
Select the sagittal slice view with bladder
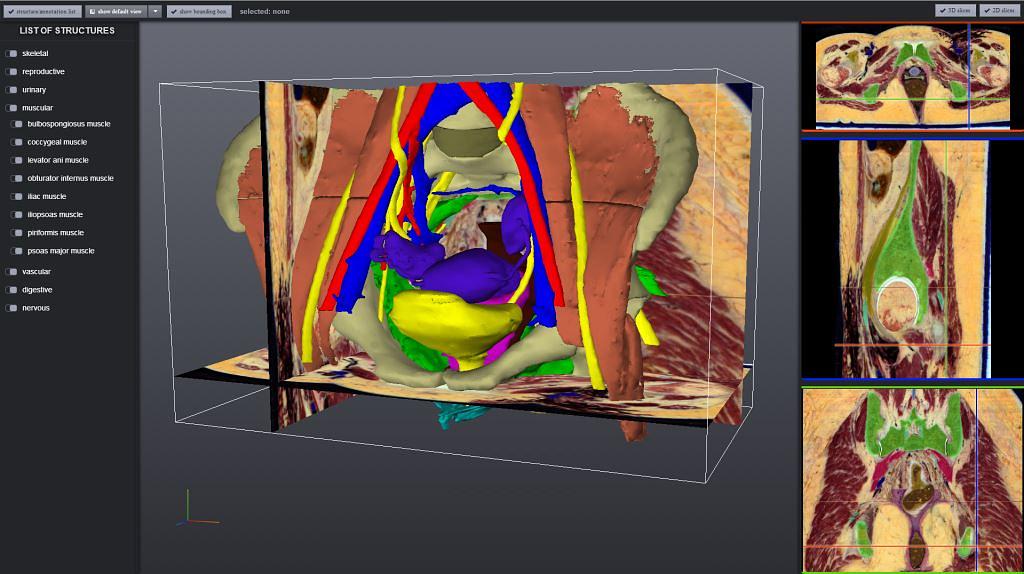pyautogui.click(x=911, y=258)
